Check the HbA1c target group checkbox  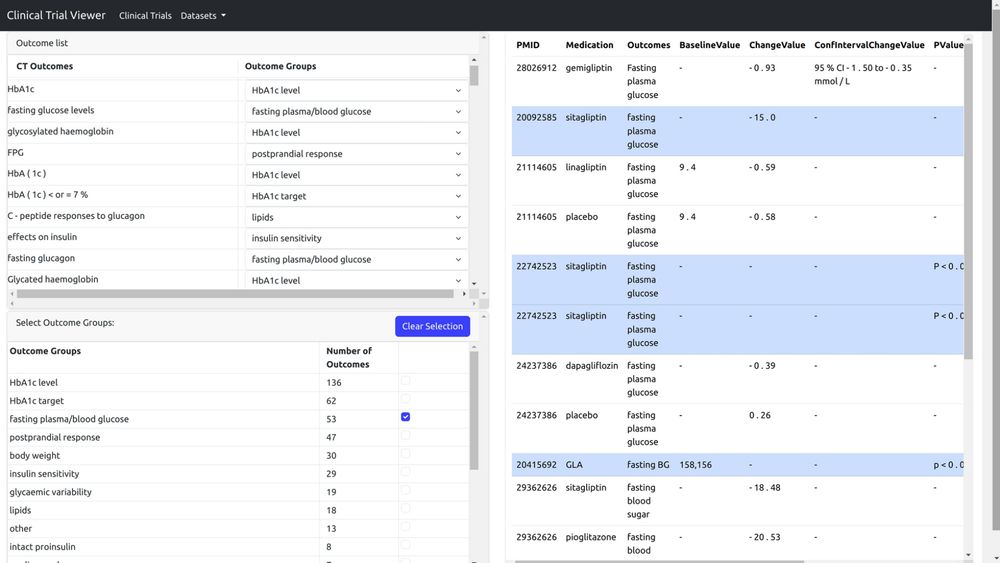406,398
